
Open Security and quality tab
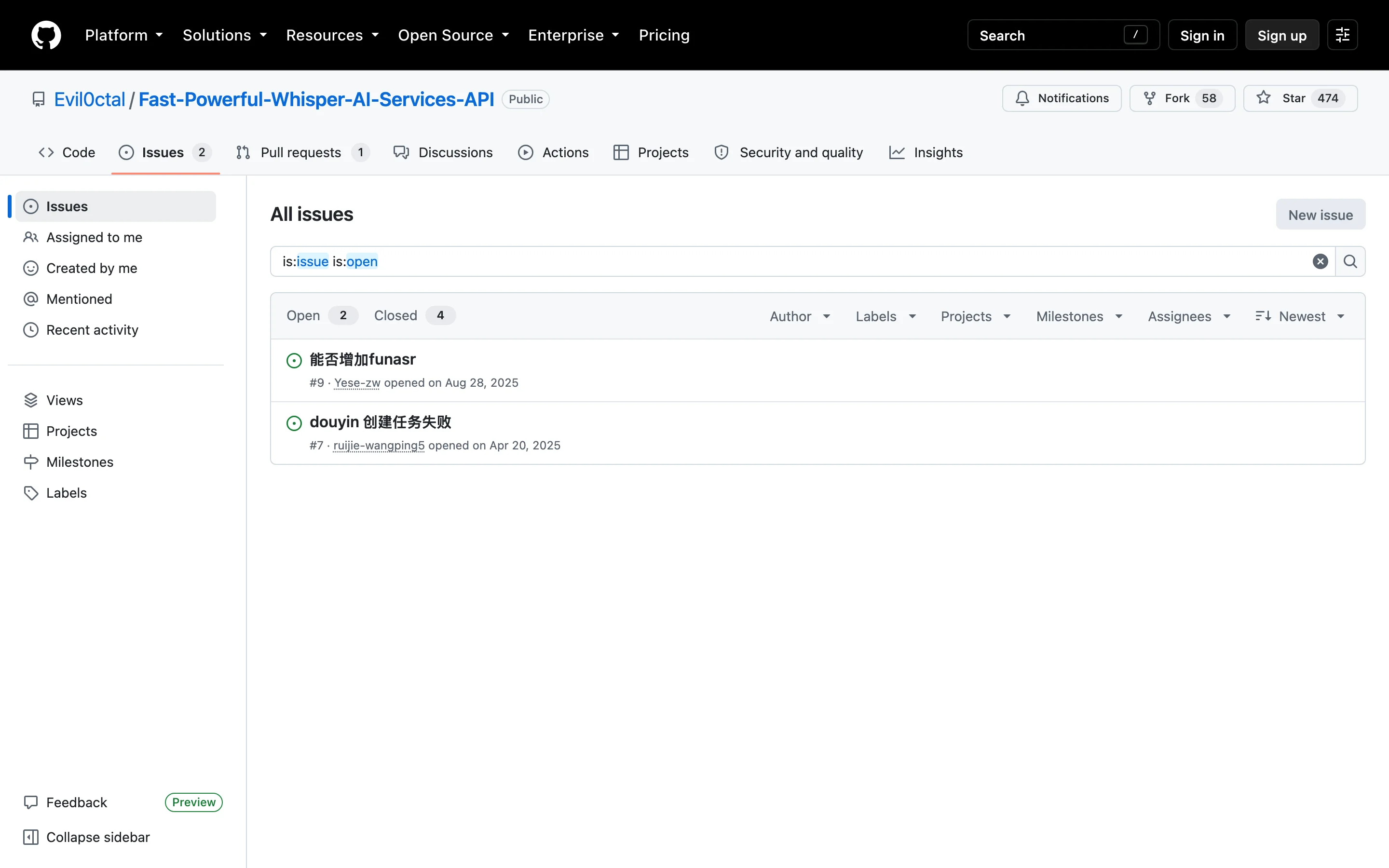(789, 152)
